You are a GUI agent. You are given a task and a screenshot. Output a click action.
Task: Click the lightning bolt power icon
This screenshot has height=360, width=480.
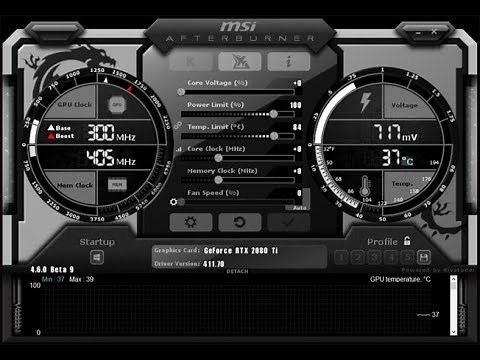tap(365, 102)
